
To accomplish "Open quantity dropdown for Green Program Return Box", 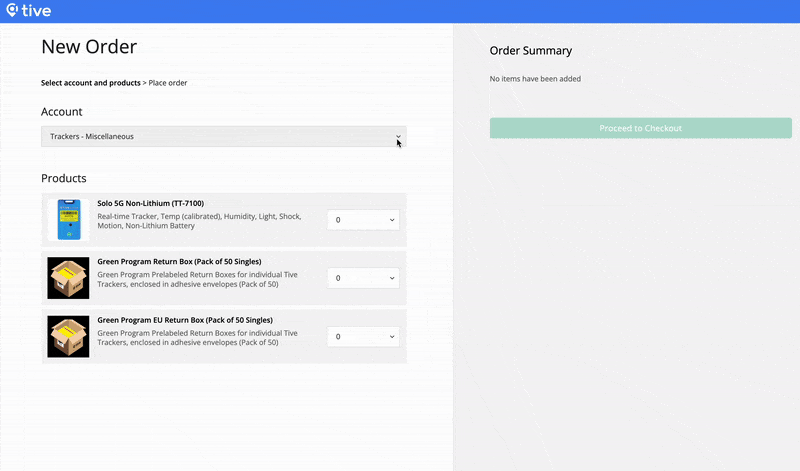I will pyautogui.click(x=363, y=278).
